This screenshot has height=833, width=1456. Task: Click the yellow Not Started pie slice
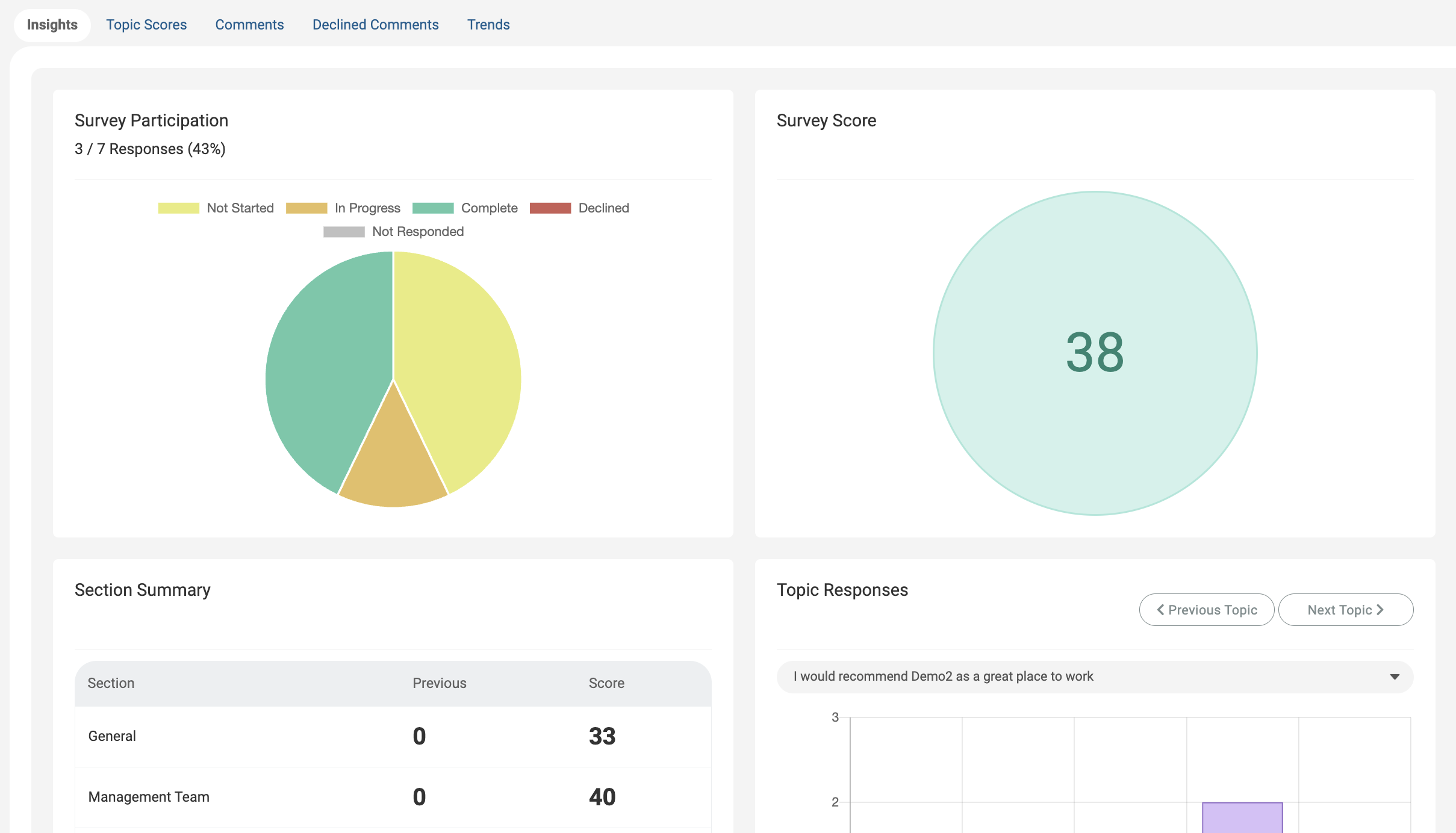tap(464, 361)
